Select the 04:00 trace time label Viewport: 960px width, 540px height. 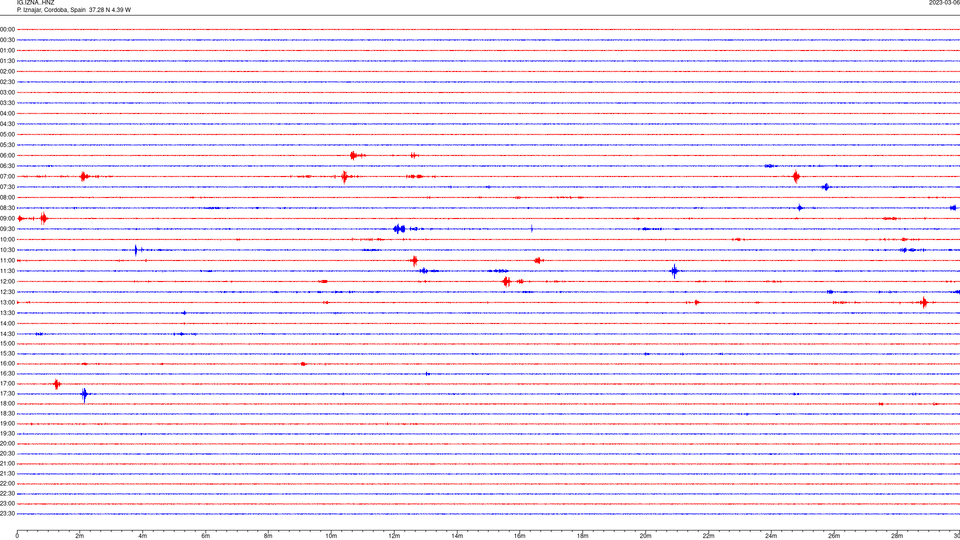(7, 113)
